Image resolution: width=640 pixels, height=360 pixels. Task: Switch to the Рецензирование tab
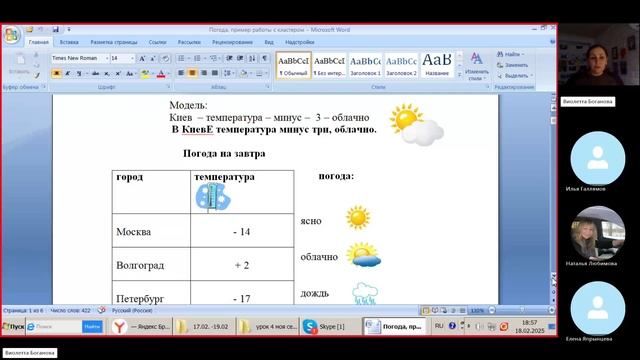(232, 42)
